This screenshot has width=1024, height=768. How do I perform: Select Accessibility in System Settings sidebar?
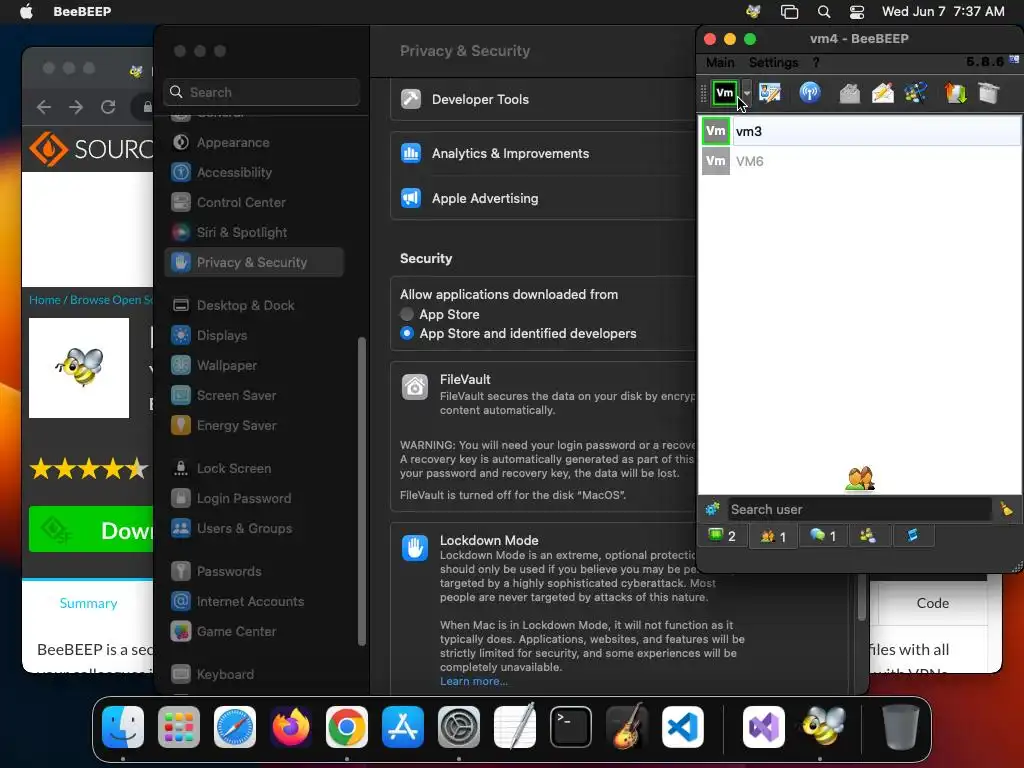tap(253, 172)
